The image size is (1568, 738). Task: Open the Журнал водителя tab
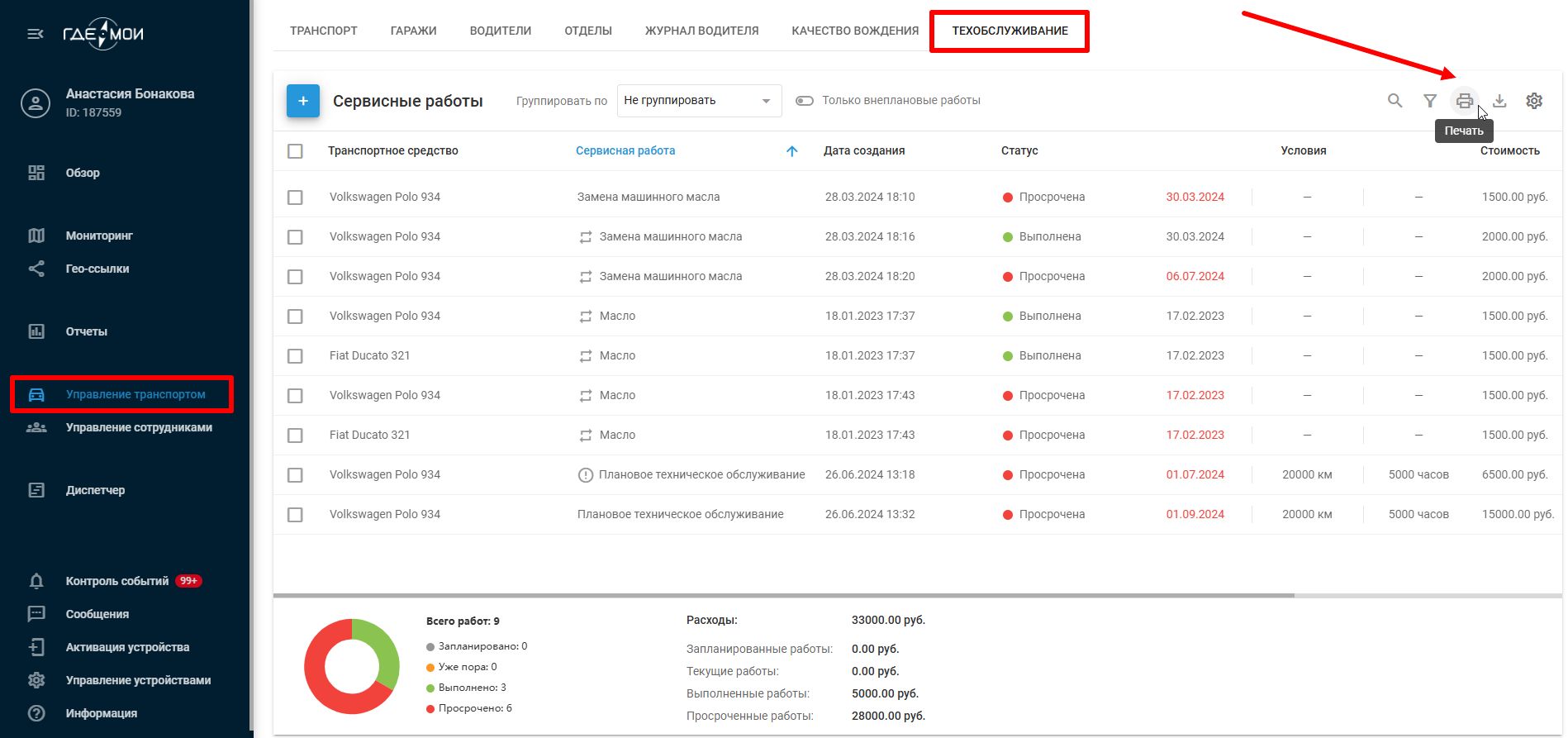coord(701,31)
